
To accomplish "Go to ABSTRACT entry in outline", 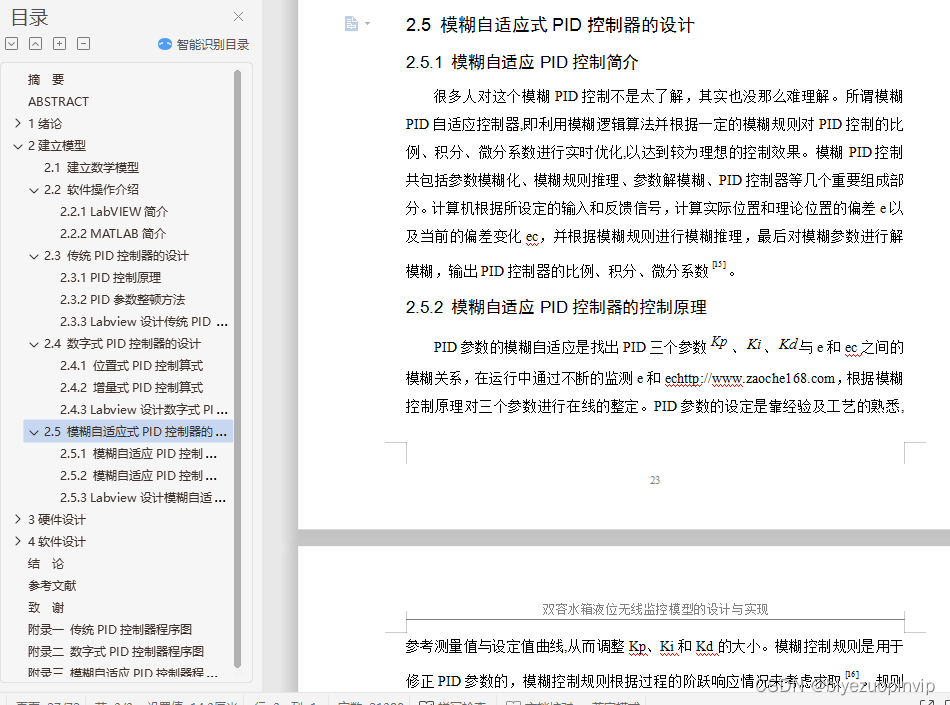I will [x=58, y=101].
